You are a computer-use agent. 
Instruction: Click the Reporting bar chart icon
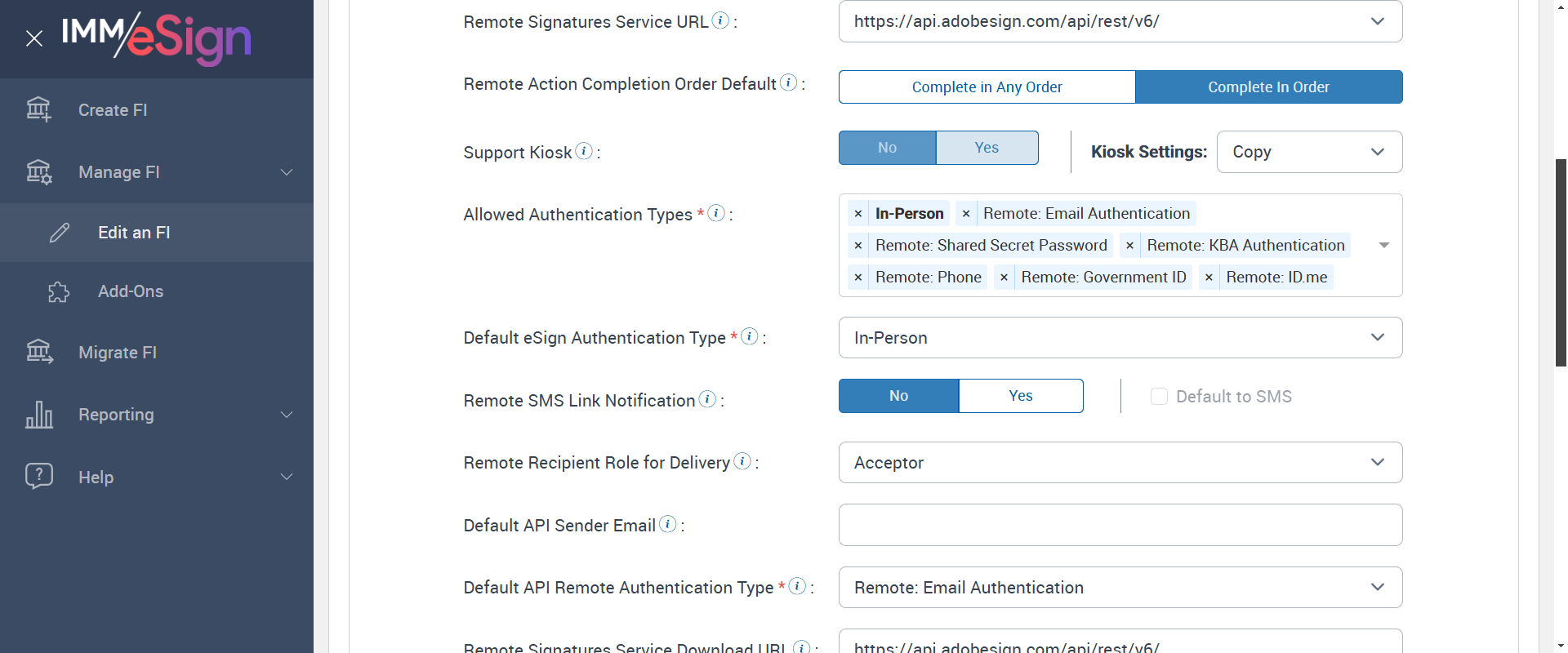coord(38,415)
